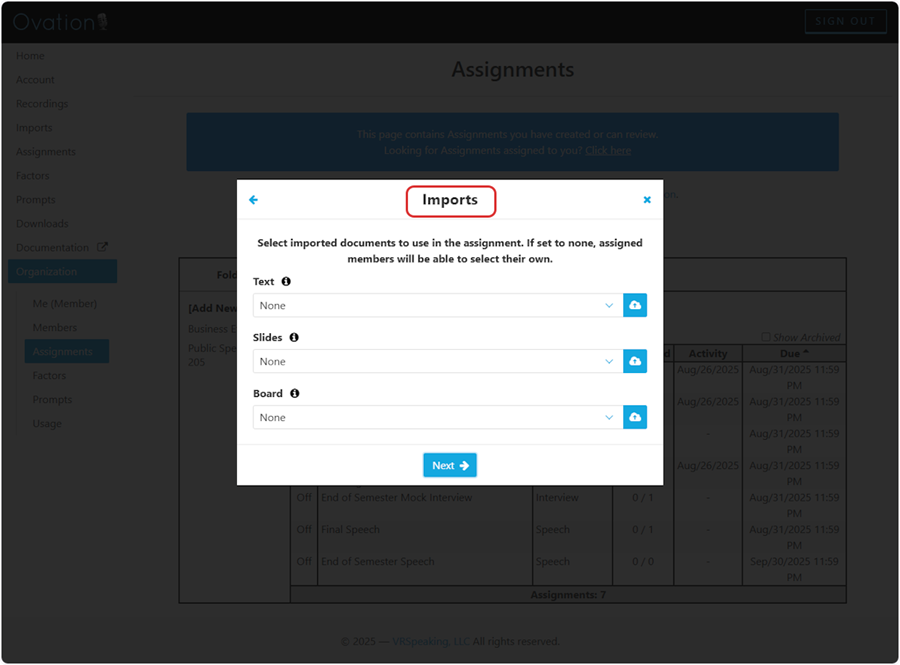Open Account in the sidebar

coord(35,80)
